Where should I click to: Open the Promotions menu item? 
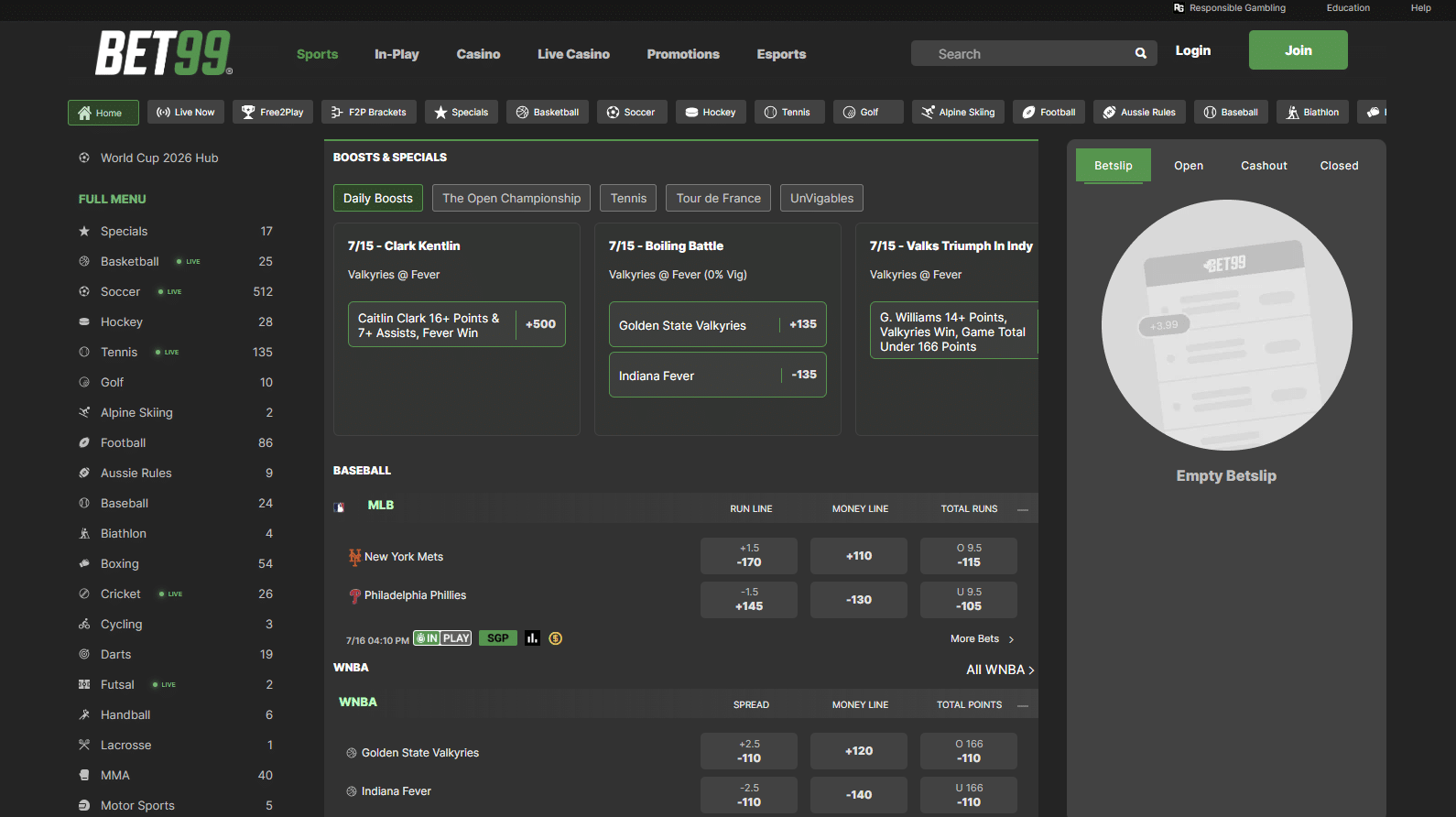683,55
